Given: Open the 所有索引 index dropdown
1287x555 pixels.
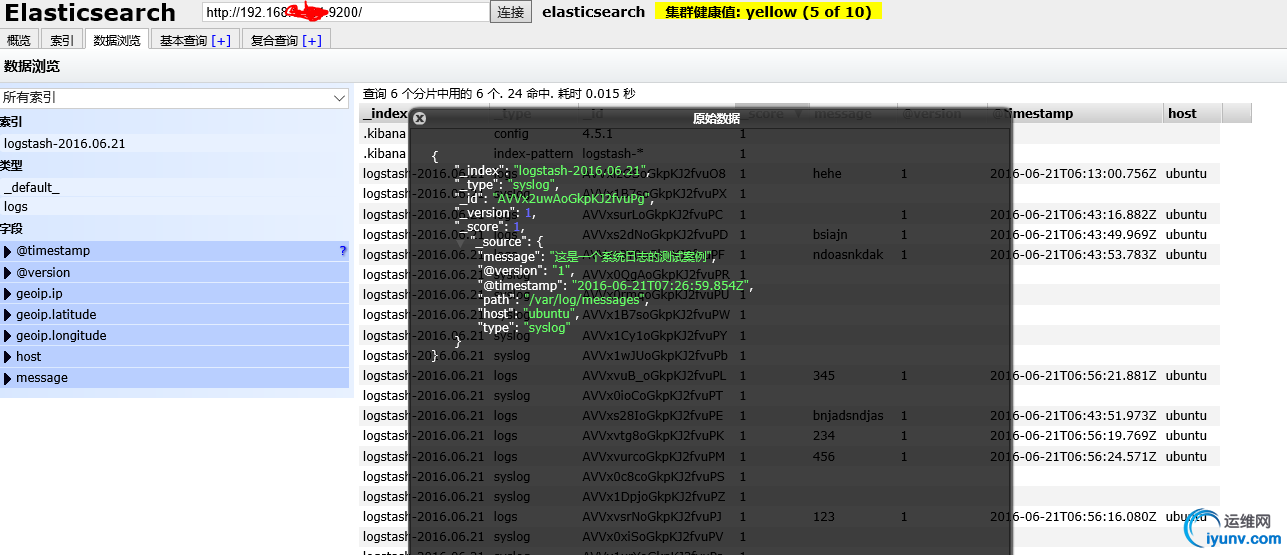Looking at the screenshot, I should coord(174,97).
